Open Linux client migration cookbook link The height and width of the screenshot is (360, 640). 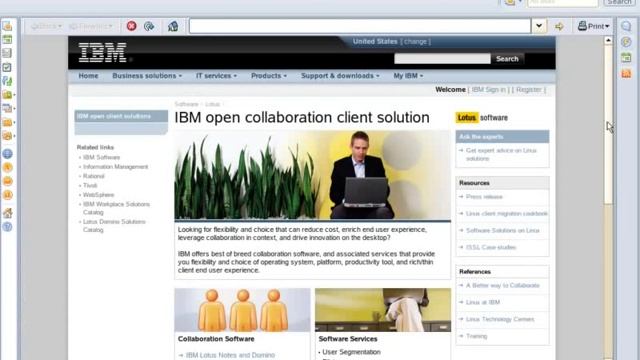pyautogui.click(x=507, y=213)
